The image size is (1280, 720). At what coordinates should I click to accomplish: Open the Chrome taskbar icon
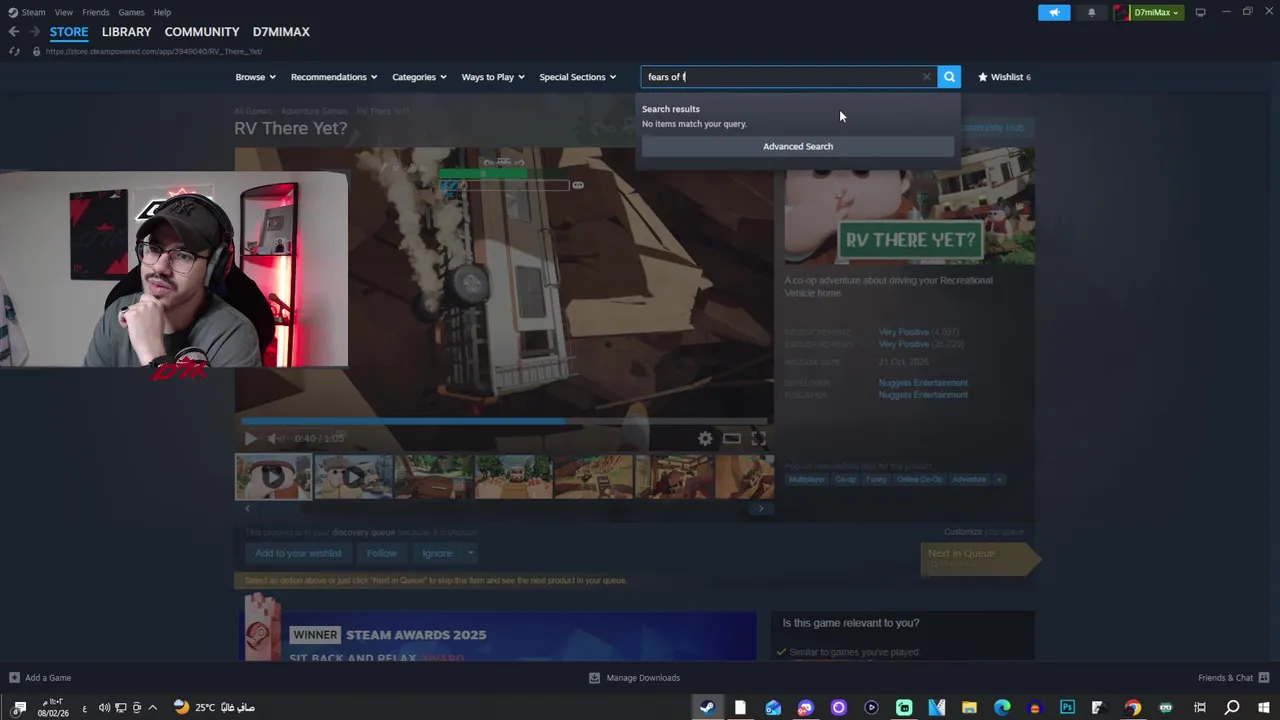1133,707
